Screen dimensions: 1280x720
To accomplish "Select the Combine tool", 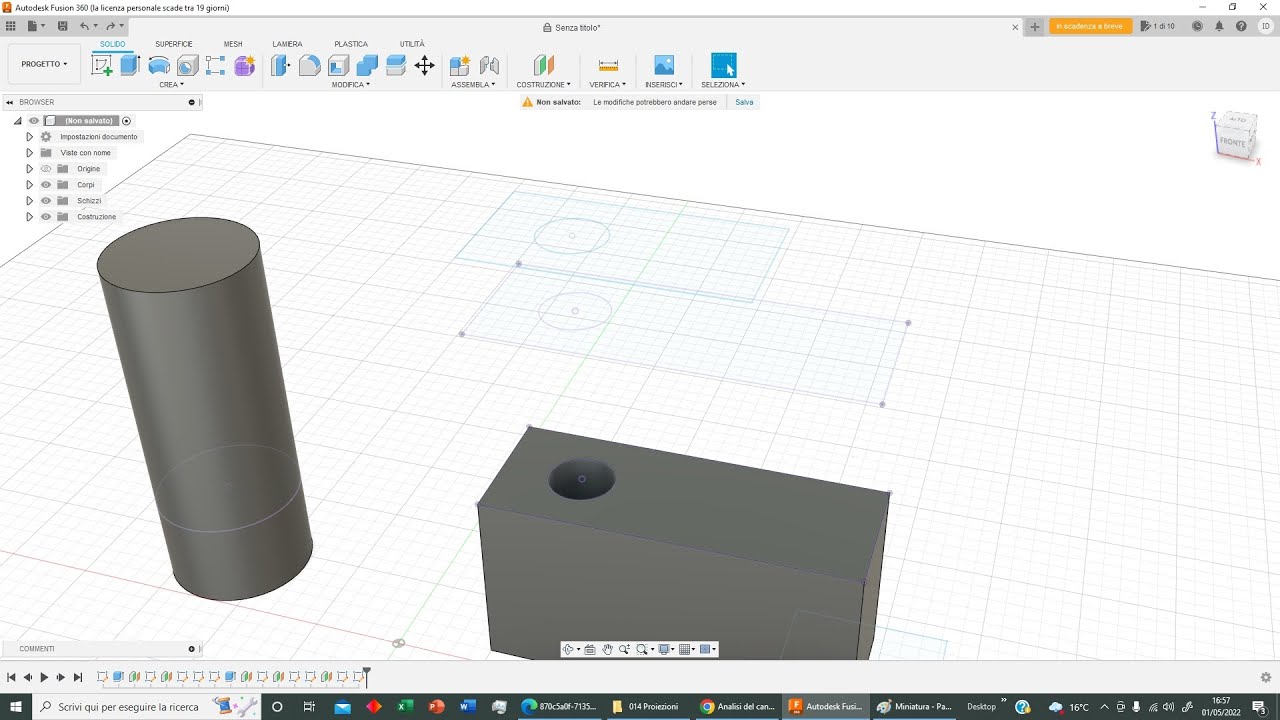I will pyautogui.click(x=367, y=66).
